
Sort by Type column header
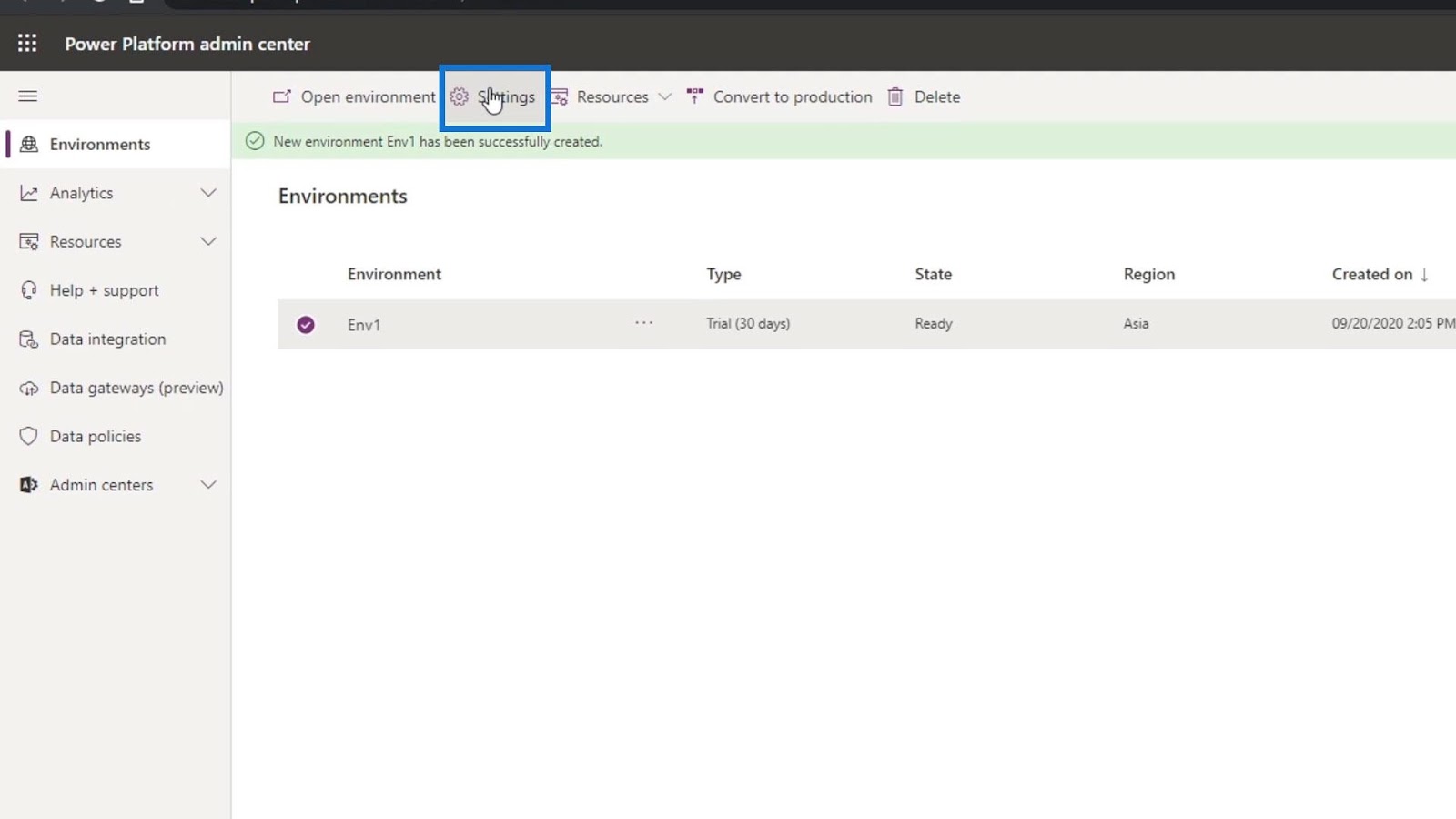(x=723, y=274)
